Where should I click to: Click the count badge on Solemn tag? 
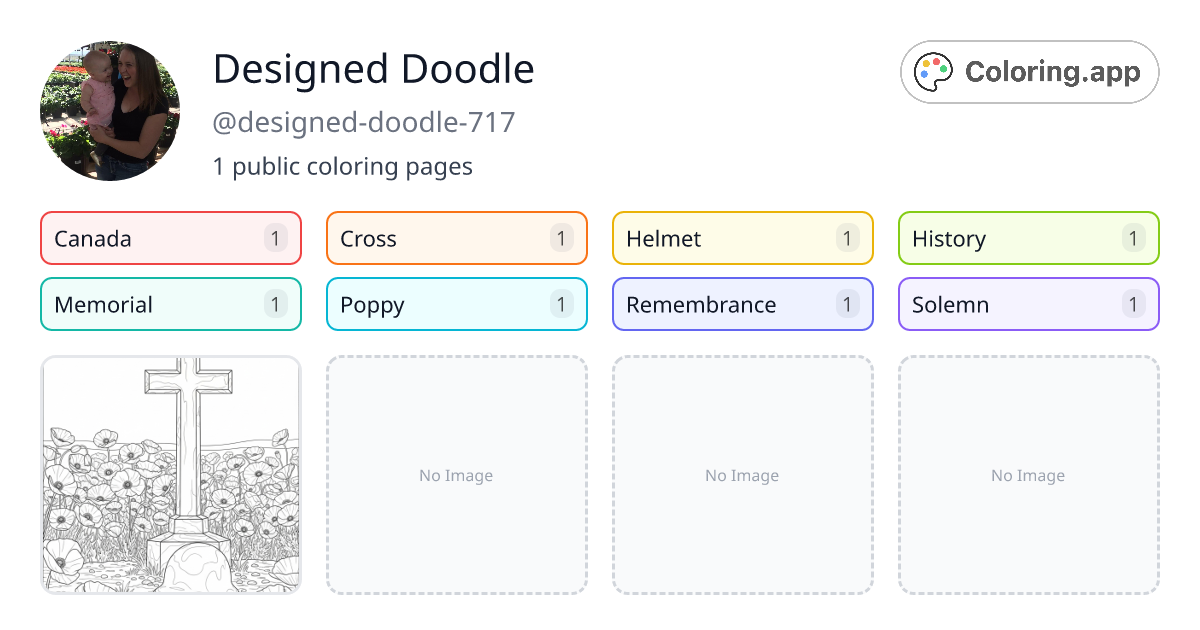click(x=1133, y=304)
